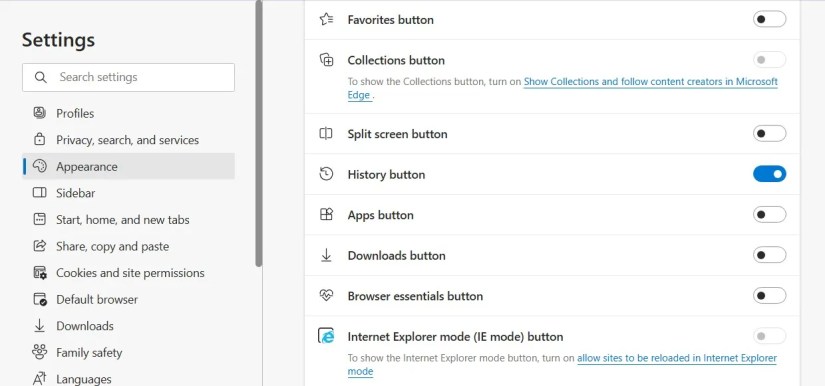Click the Apps button row icon
Viewport: 825px width, 386px height.
326,215
